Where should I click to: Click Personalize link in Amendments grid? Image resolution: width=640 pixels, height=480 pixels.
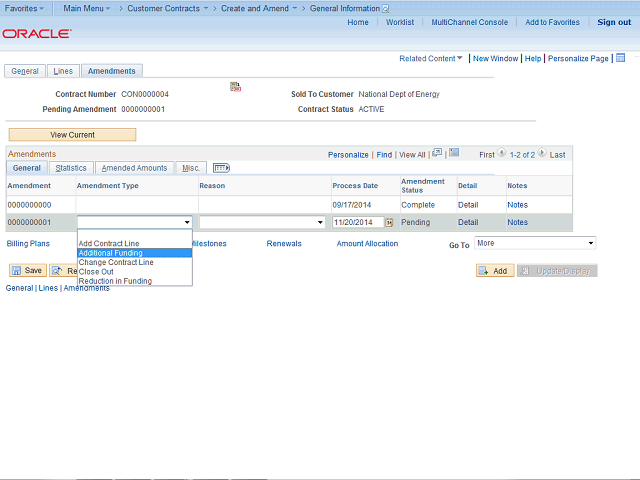(348, 155)
